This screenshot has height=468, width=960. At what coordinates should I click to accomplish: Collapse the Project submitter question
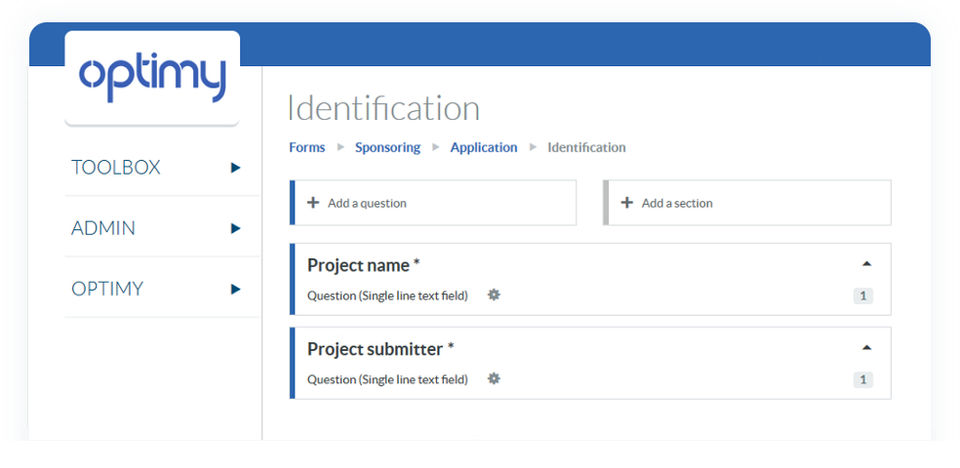(866, 348)
